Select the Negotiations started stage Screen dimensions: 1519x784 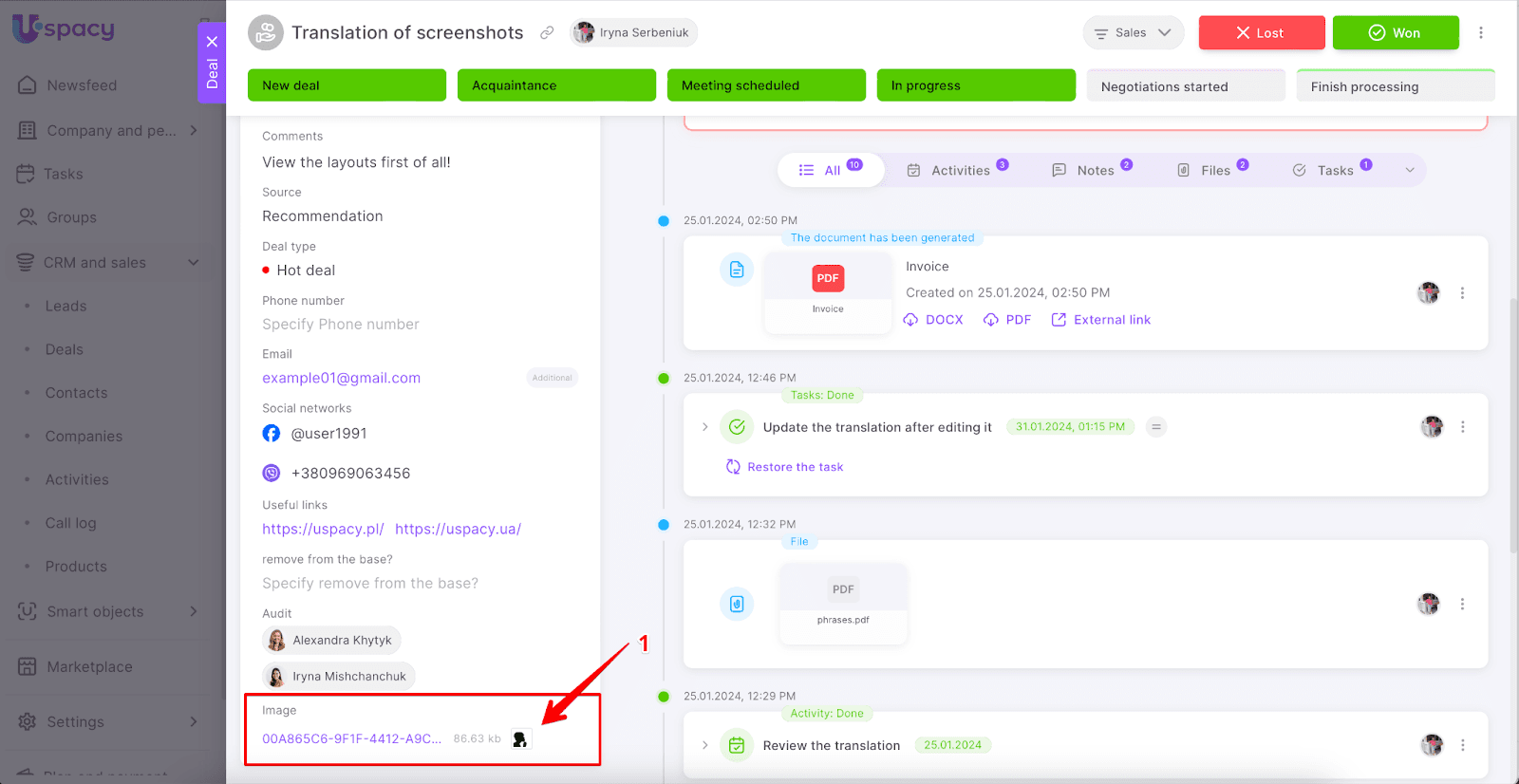click(x=1185, y=86)
